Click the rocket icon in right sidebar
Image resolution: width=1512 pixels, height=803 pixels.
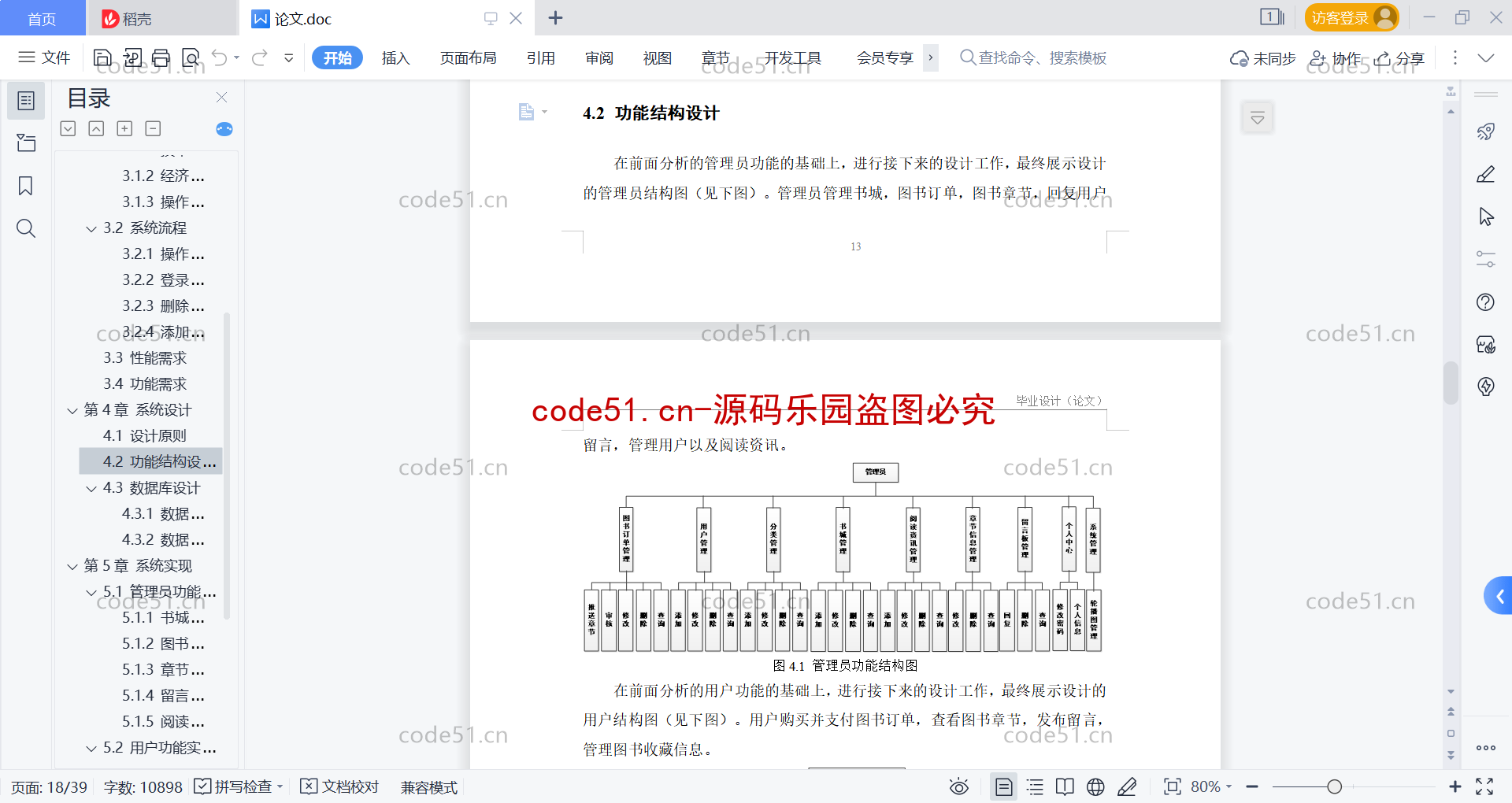(x=1486, y=131)
